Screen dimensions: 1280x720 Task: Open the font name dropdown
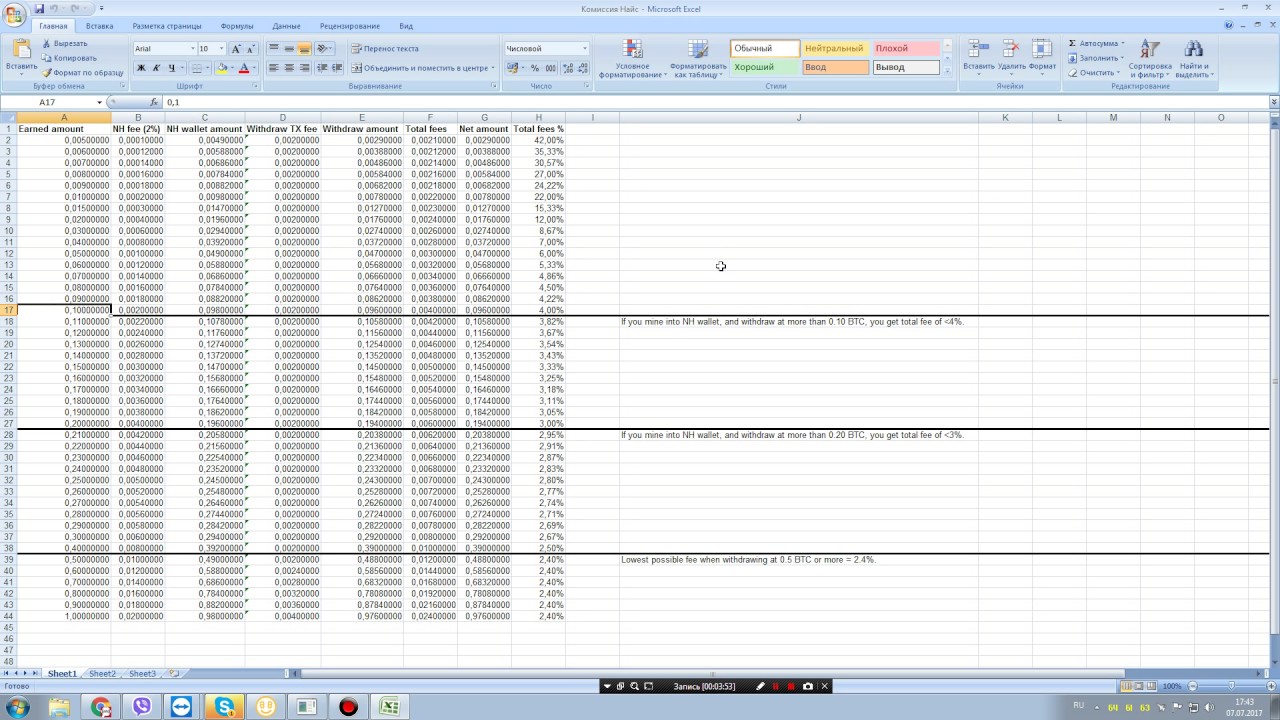tap(193, 49)
